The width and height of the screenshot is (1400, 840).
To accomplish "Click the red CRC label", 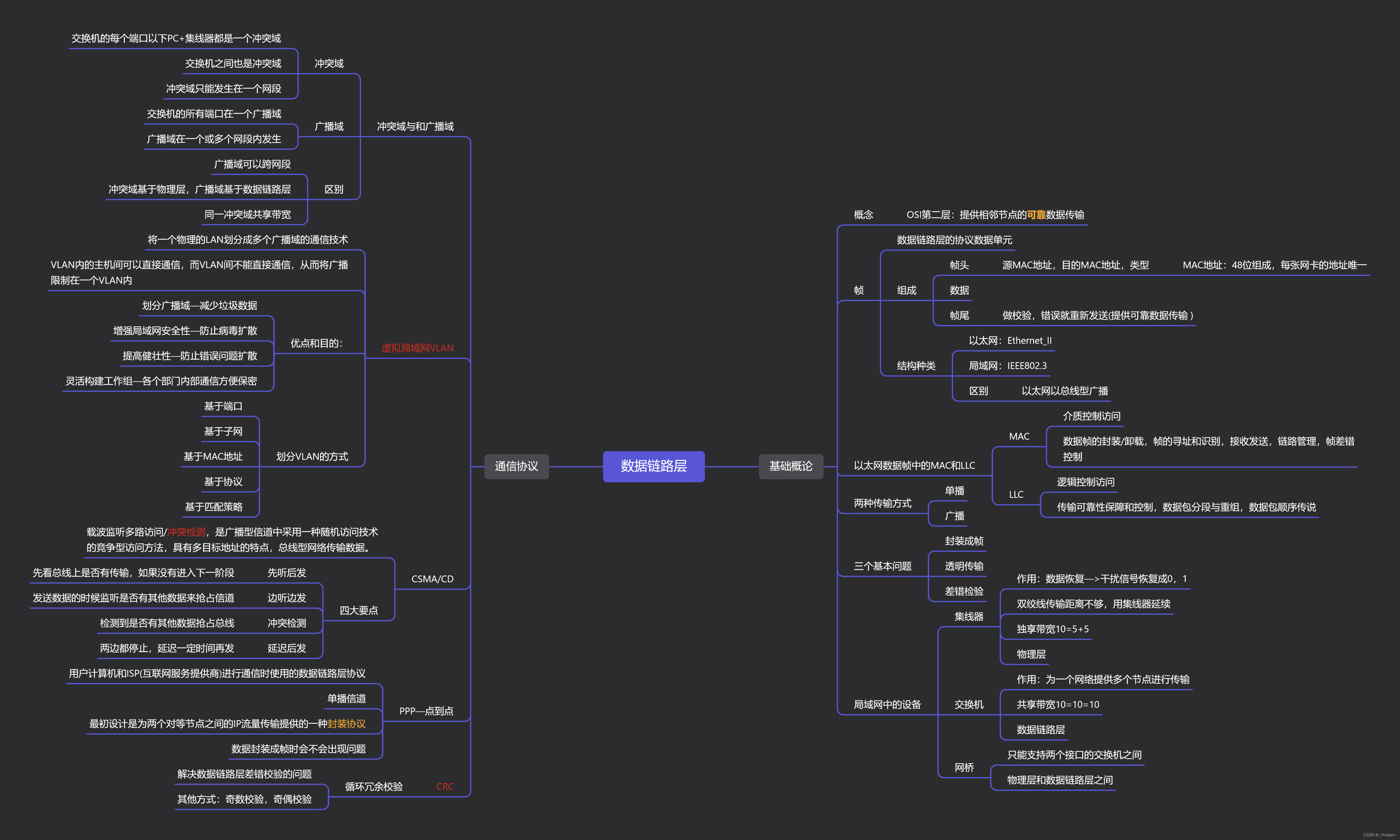I will [x=445, y=786].
